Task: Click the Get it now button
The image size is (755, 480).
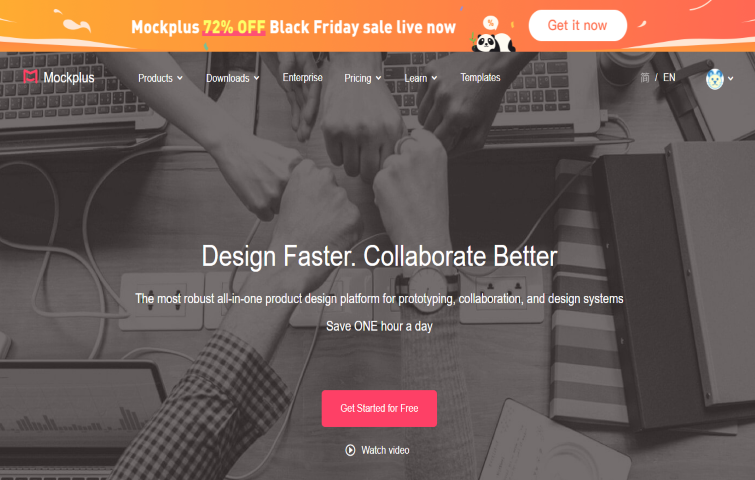Action: point(577,26)
